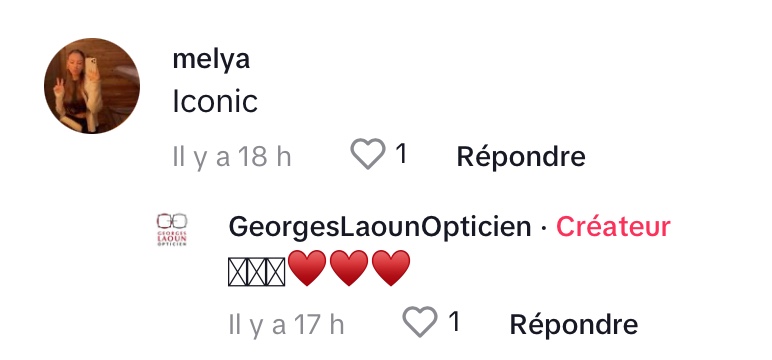This screenshot has height=360, width=772.
Task: Visit the melya username link
Action: pyautogui.click(x=211, y=60)
